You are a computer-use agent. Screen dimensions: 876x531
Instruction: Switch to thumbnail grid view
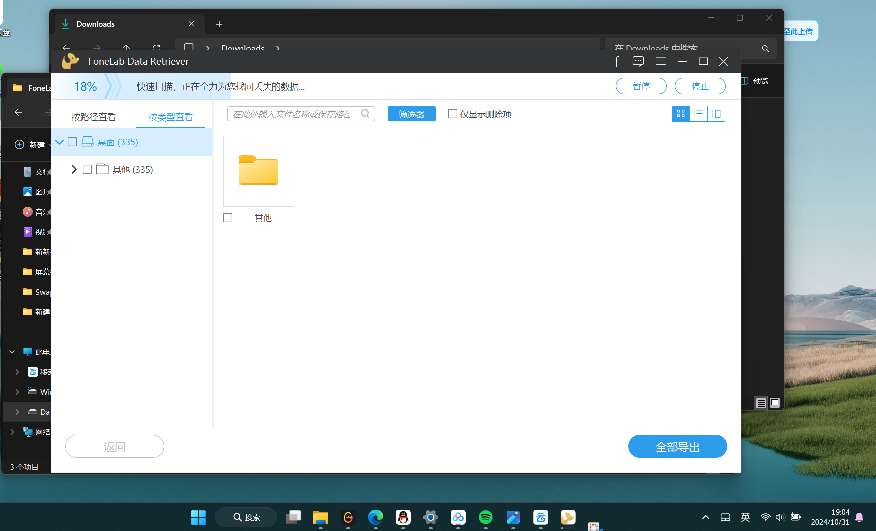pos(680,113)
